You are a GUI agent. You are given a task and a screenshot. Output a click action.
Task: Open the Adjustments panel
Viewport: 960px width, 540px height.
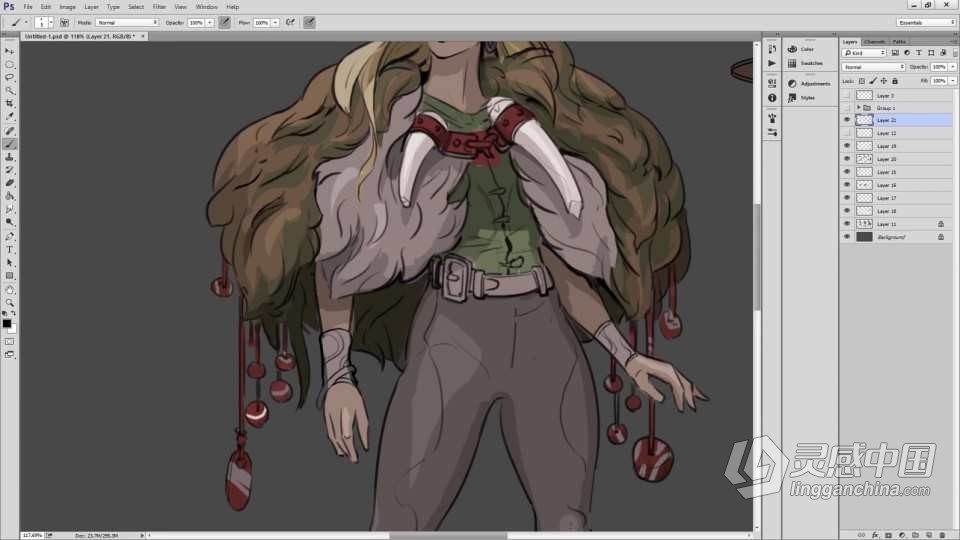point(810,83)
